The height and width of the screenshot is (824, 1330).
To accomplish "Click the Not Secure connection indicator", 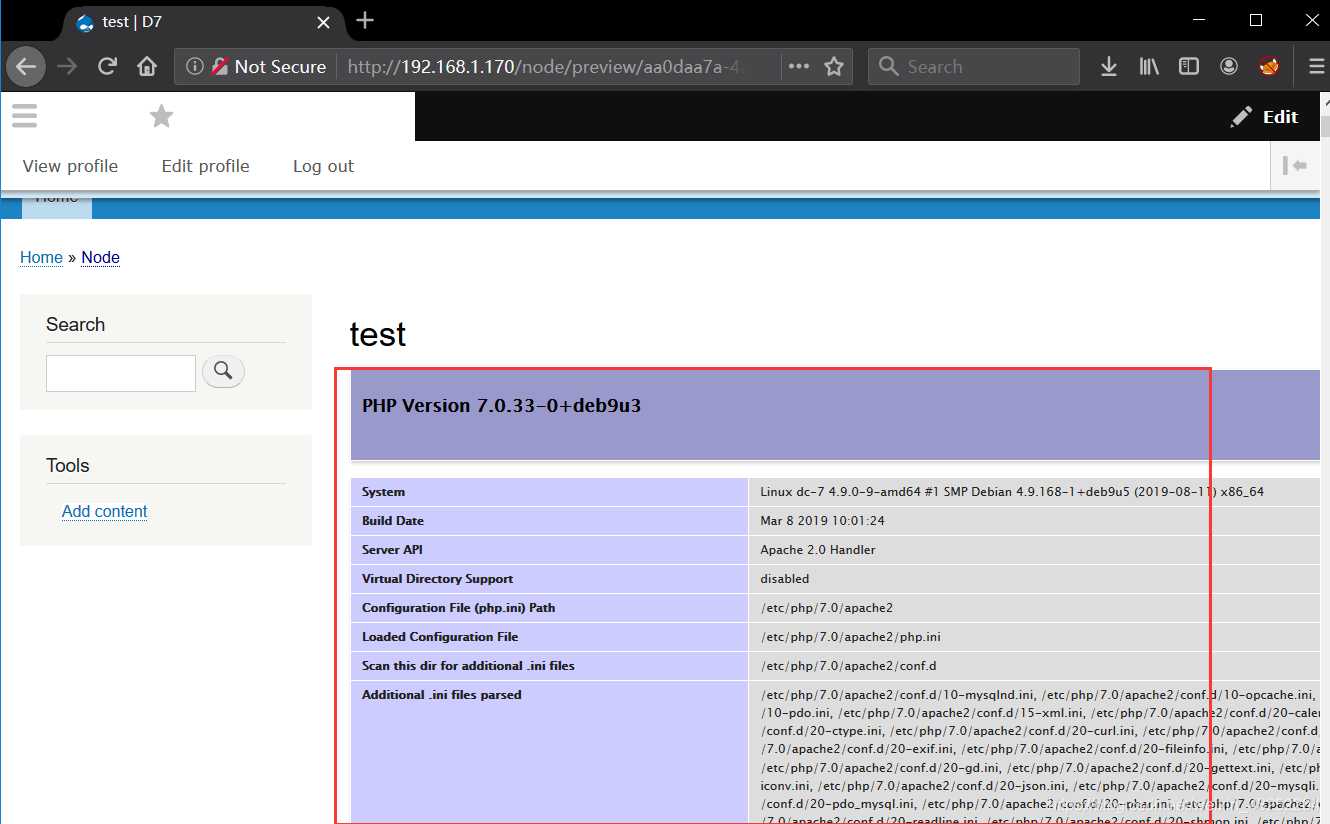I will 269,67.
